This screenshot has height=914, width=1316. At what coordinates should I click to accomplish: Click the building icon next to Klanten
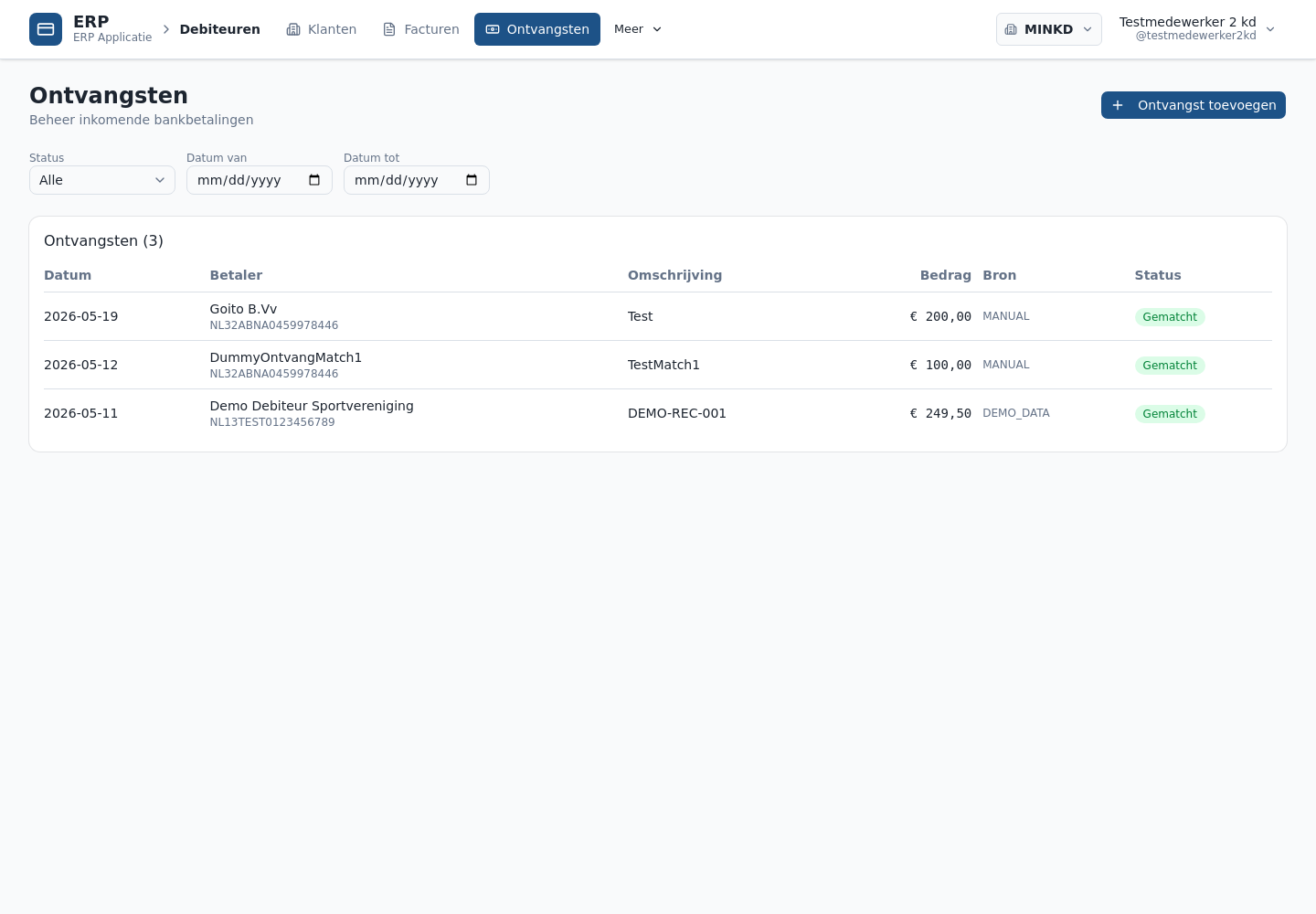[293, 29]
